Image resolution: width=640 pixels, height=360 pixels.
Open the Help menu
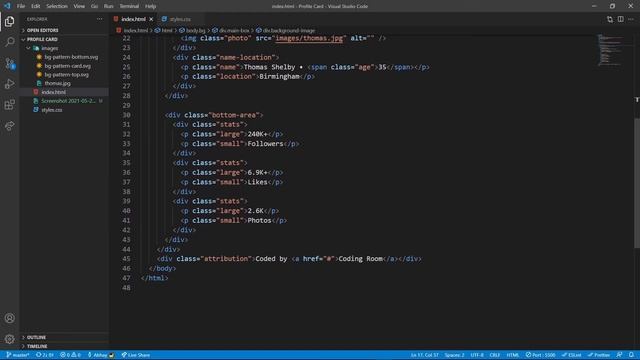[151, 6]
